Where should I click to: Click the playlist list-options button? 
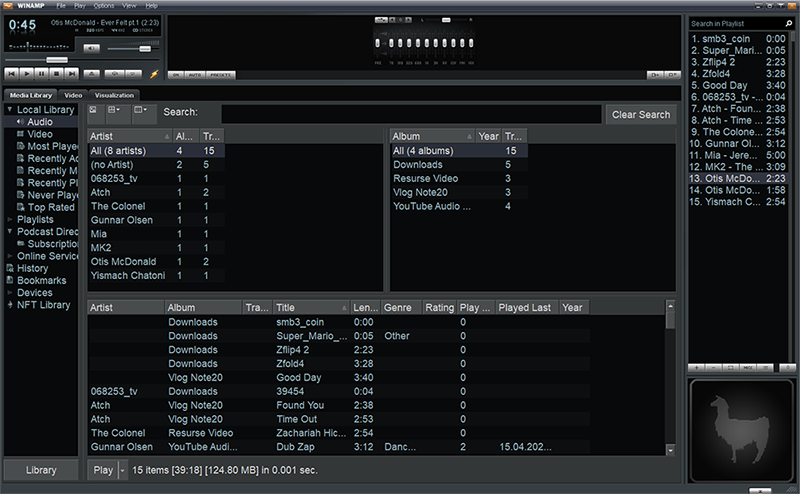pyautogui.click(x=765, y=367)
